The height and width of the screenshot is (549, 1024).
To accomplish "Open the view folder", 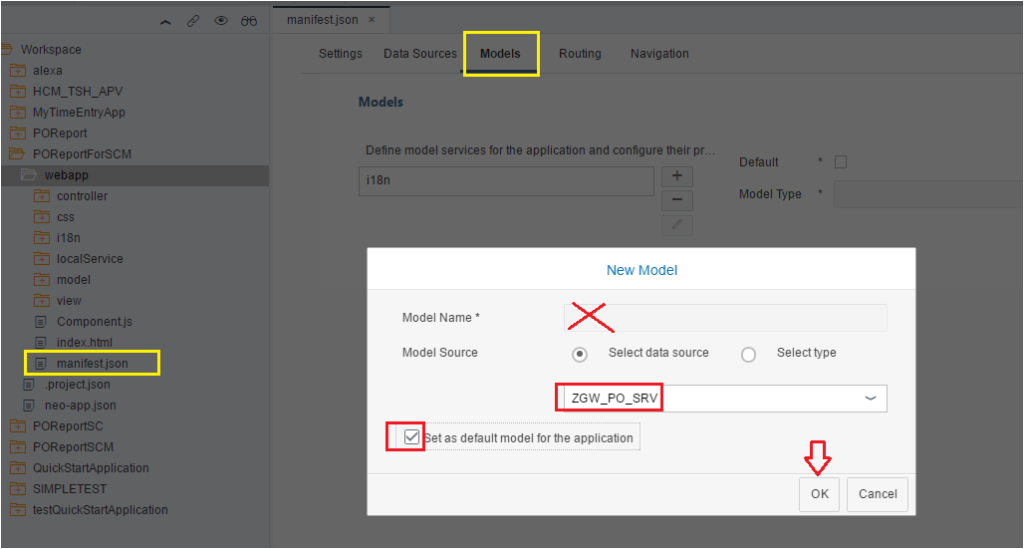I will coord(69,300).
